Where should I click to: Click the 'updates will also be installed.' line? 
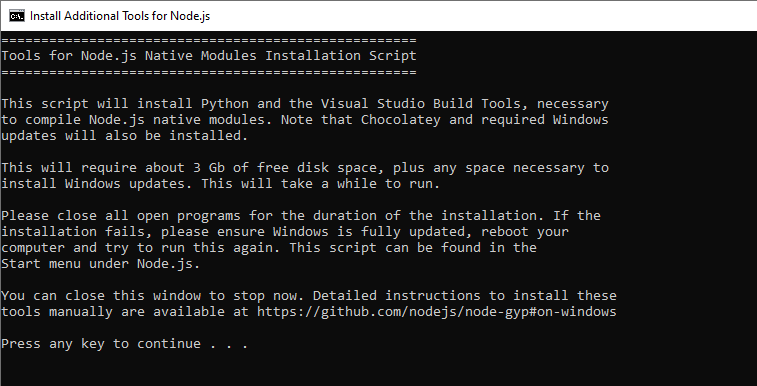pyautogui.click(x=125, y=136)
